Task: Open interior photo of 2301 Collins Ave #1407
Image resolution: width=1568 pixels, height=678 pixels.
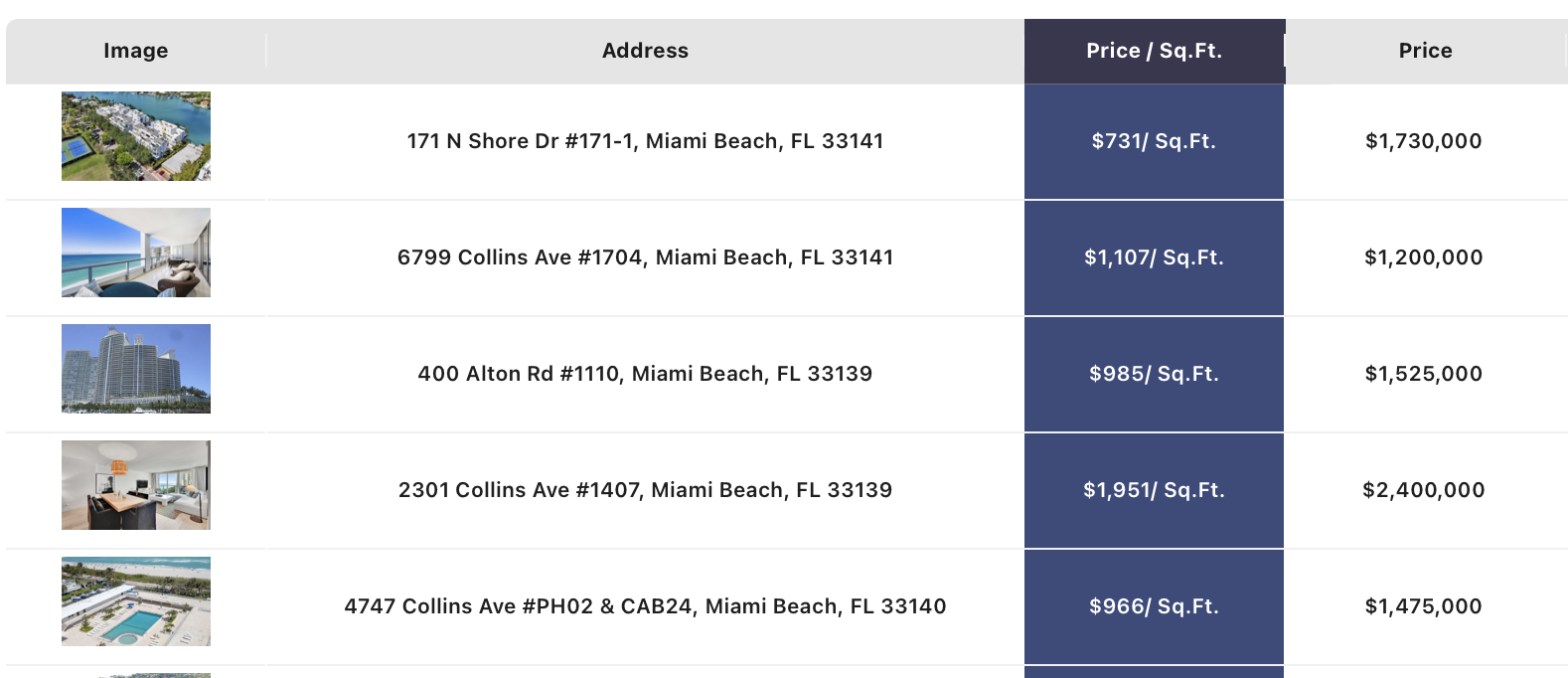Action: coord(136,485)
